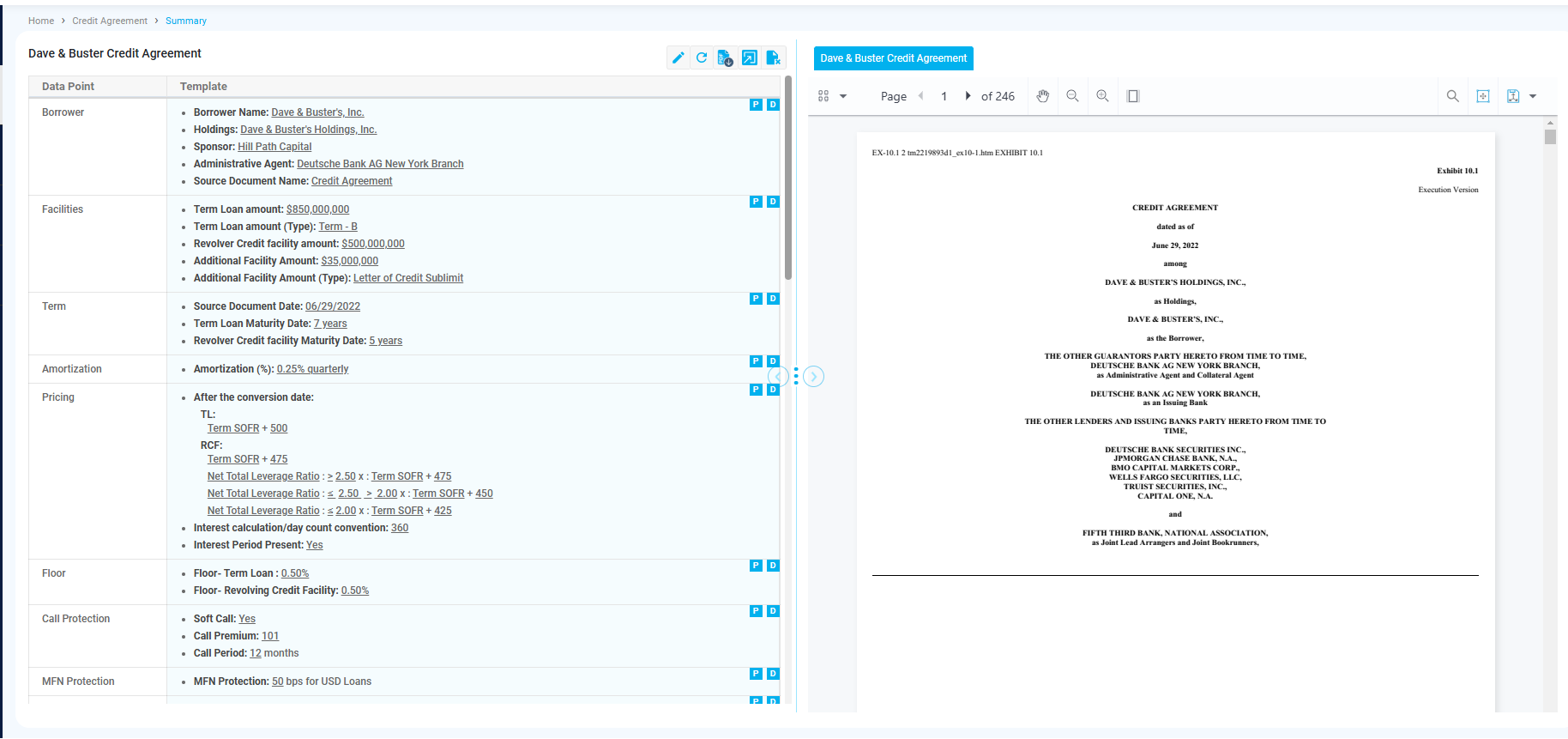Click Summary breadcrumb
Viewport: 1568px width, 739px height.
(186, 21)
